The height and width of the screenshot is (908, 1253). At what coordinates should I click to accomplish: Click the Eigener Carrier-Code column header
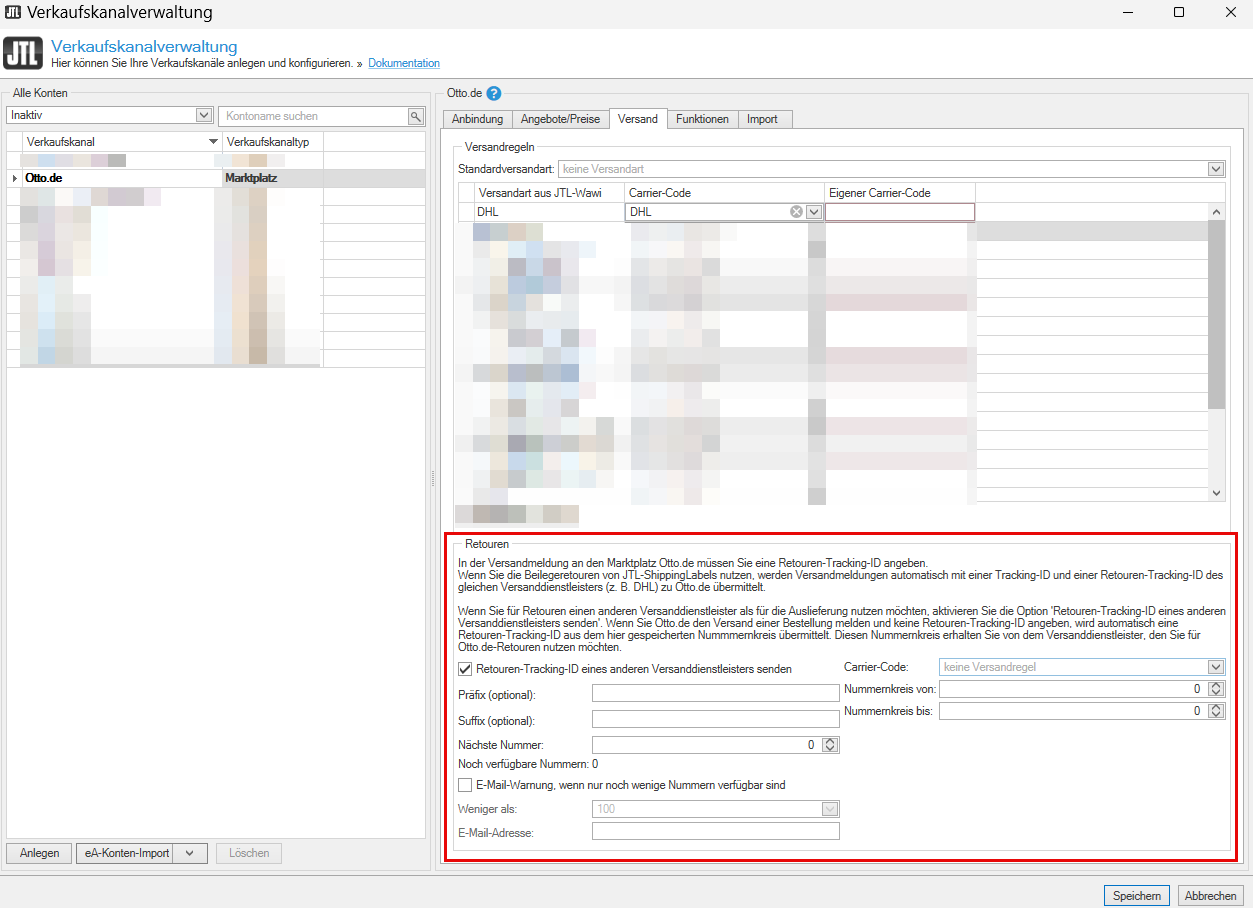click(x=900, y=193)
